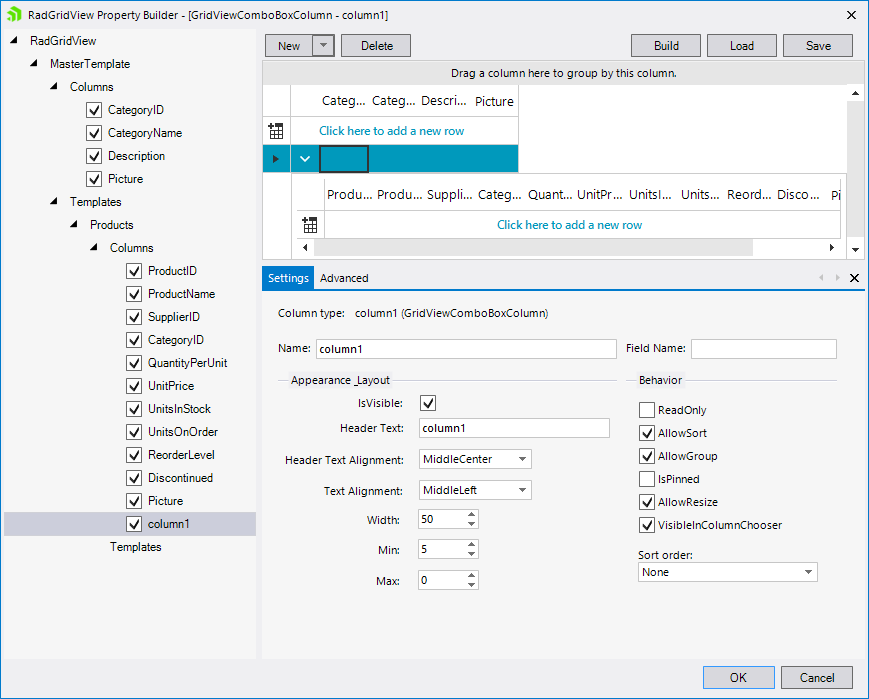Decrease the Max spinner value
The image size is (869, 699).
click(472, 585)
